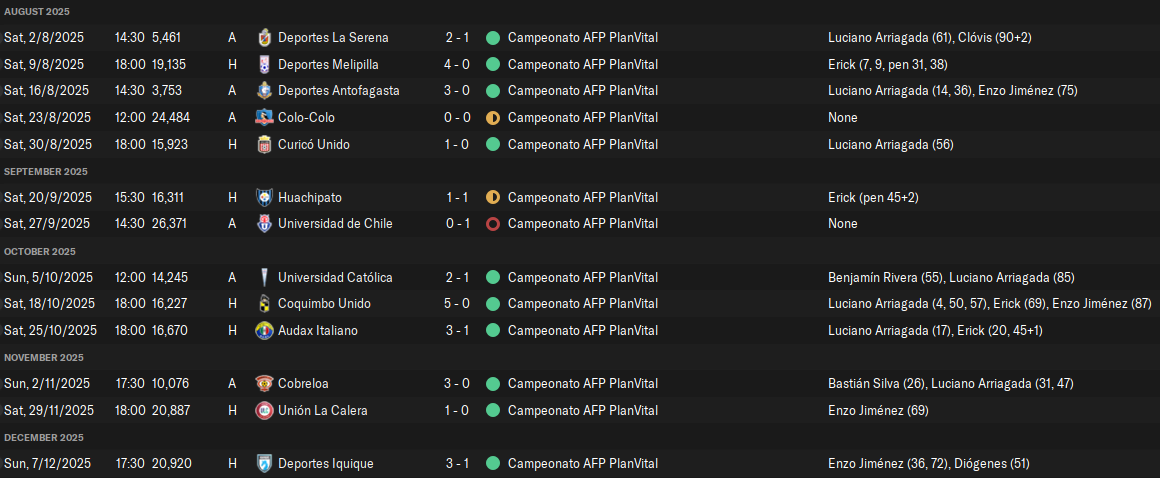This screenshot has height=478, width=1160.
Task: Open the Curicó Unido team link
Action: point(313,144)
